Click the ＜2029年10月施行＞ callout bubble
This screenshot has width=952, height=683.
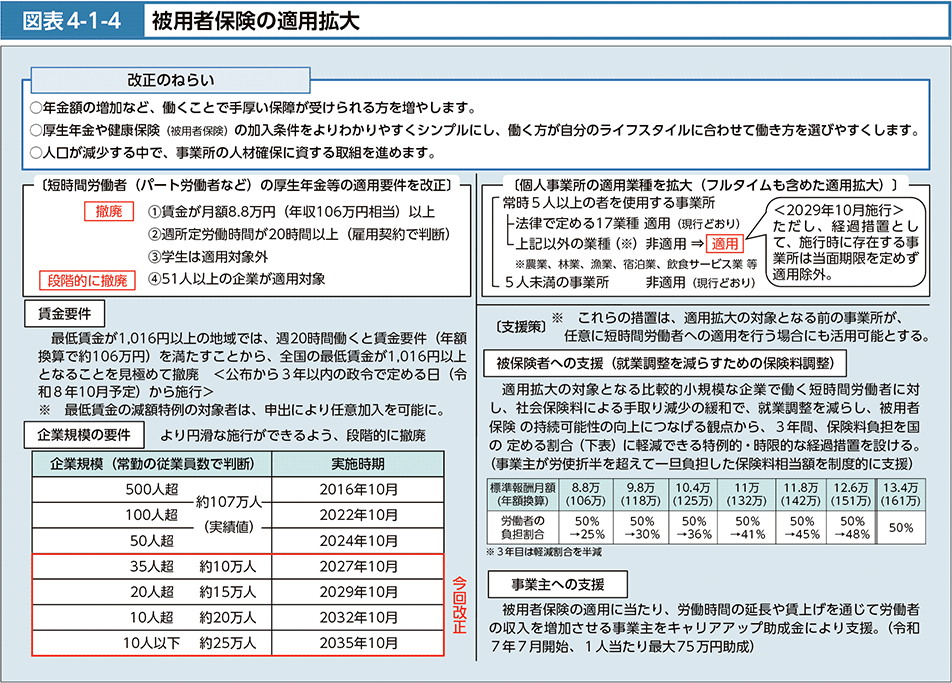[845, 242]
